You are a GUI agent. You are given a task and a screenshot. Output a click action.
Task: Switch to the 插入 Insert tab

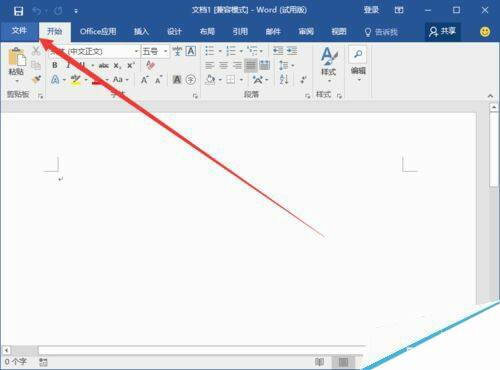(x=141, y=32)
